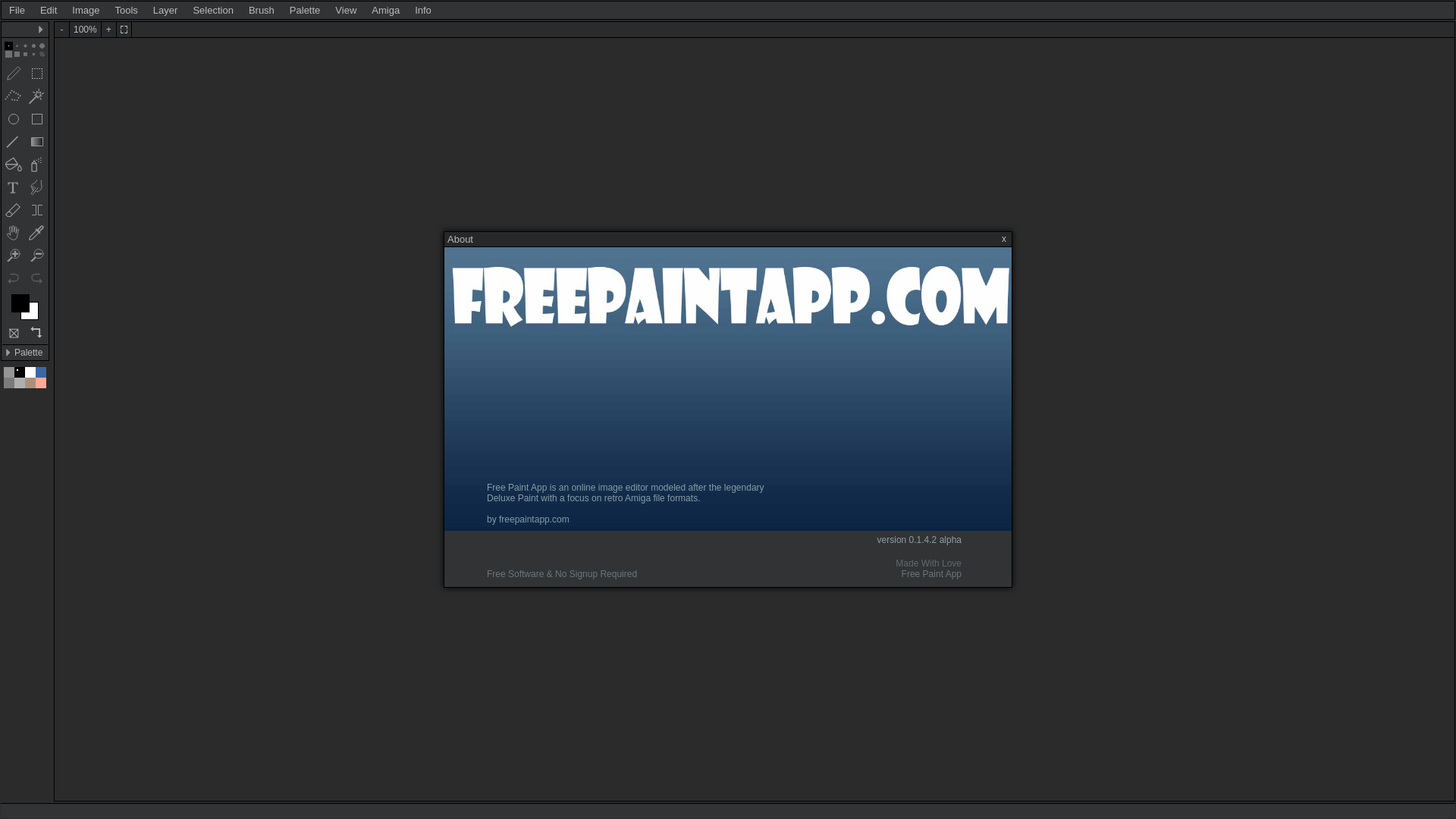Screen dimensions: 1456x819
Task: Activate the Text tool
Action: coord(13,187)
